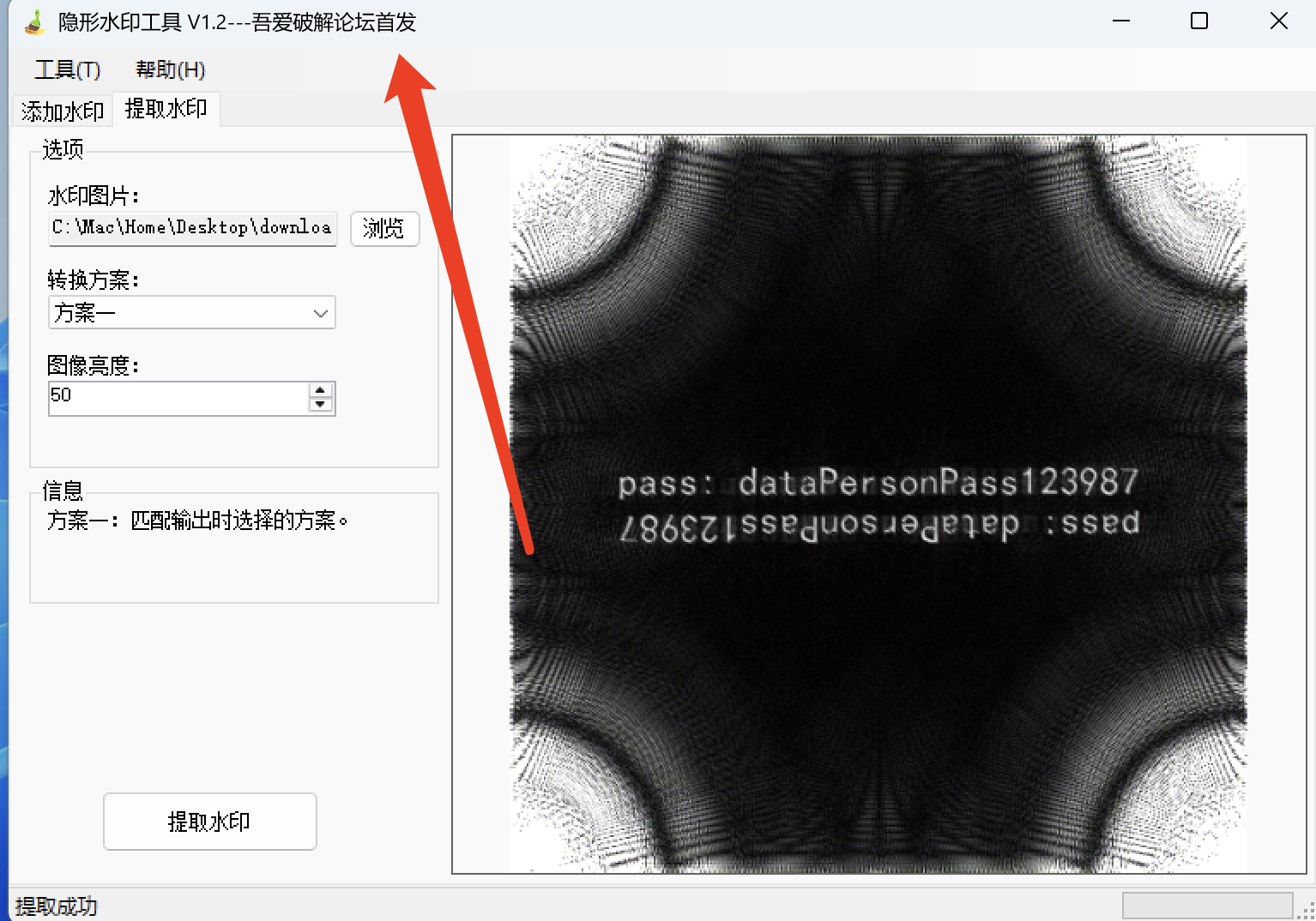This screenshot has height=921, width=1316.
Task: Click the large 提取水印 button
Action: [210, 822]
